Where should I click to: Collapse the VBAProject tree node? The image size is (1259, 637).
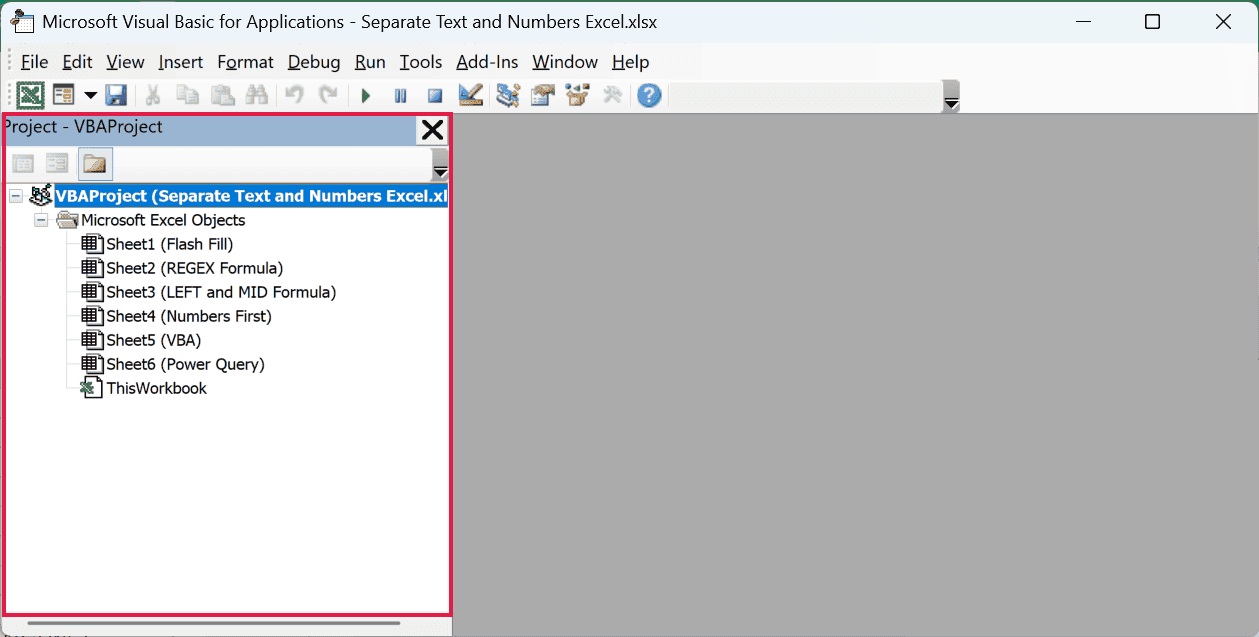[17, 196]
